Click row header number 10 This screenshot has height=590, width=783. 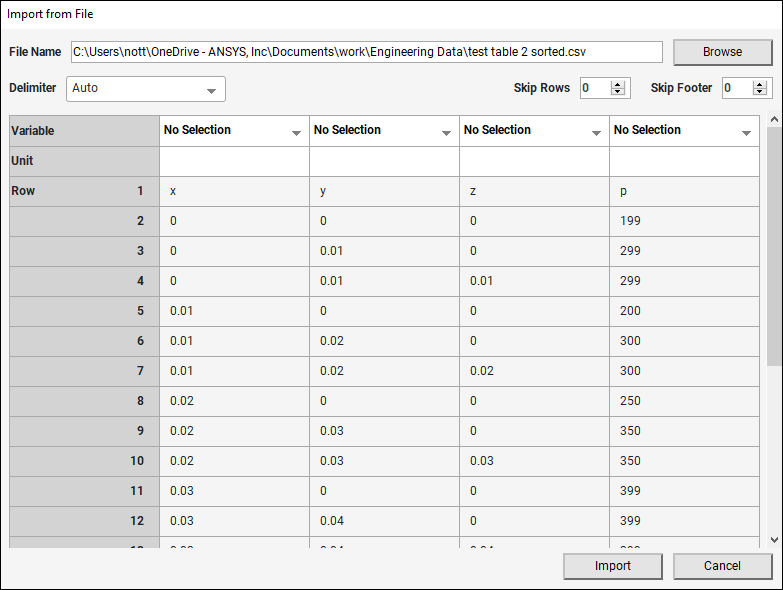84,461
